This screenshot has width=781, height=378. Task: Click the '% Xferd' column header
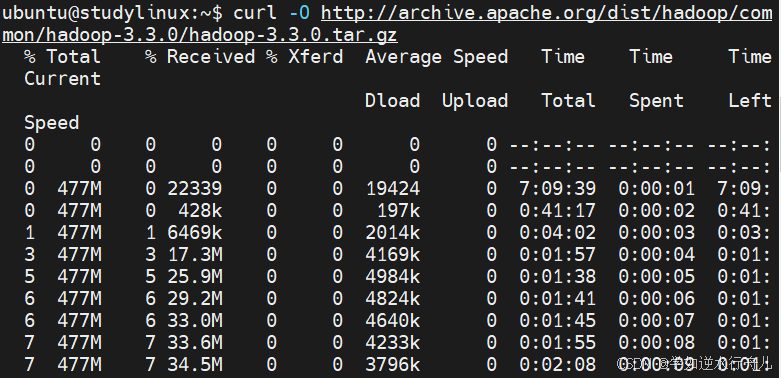point(304,56)
